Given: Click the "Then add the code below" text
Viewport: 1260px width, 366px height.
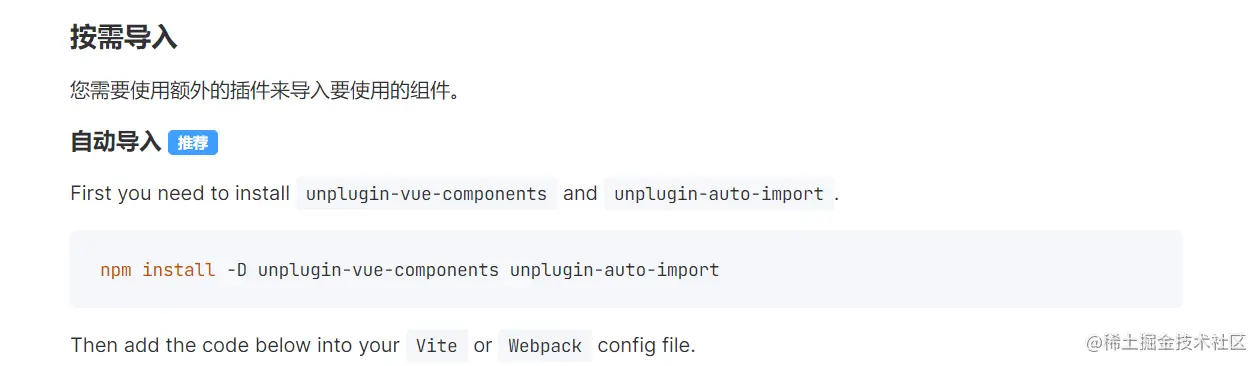Looking at the screenshot, I should click(235, 346).
